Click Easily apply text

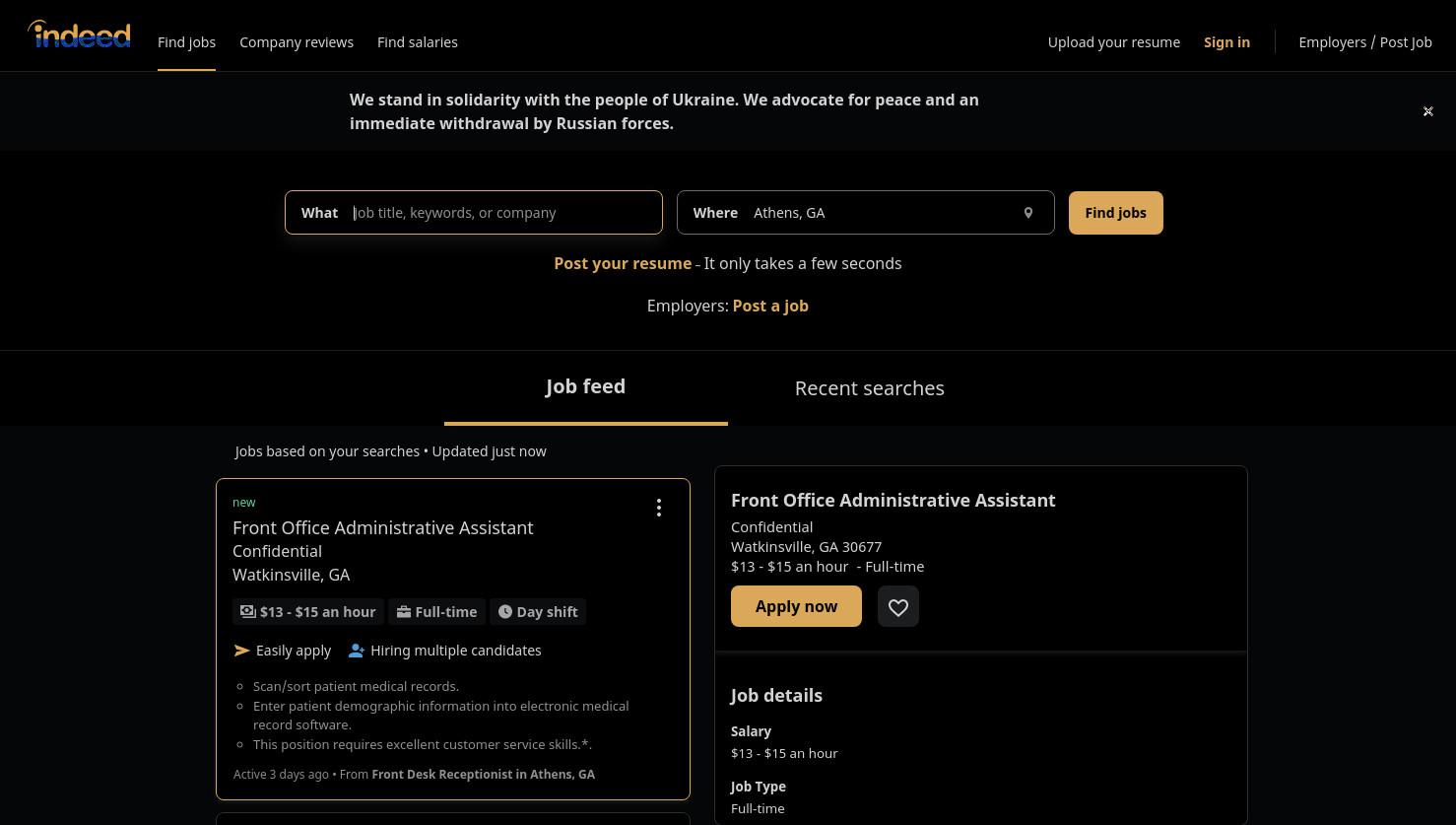click(294, 651)
